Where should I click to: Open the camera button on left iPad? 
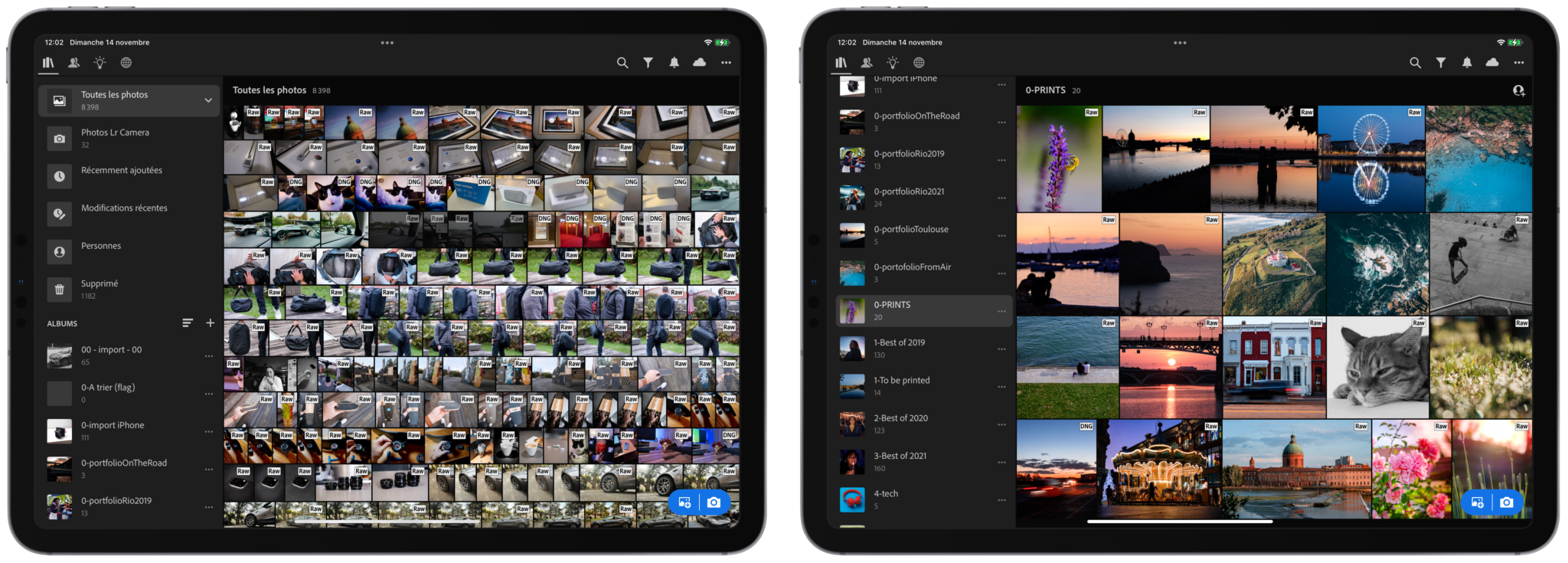(714, 502)
